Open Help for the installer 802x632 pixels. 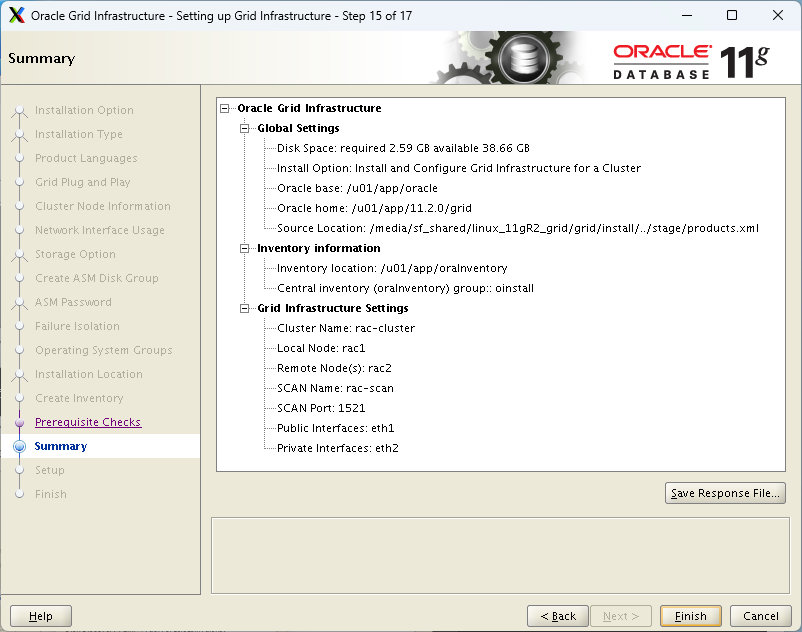(x=41, y=616)
